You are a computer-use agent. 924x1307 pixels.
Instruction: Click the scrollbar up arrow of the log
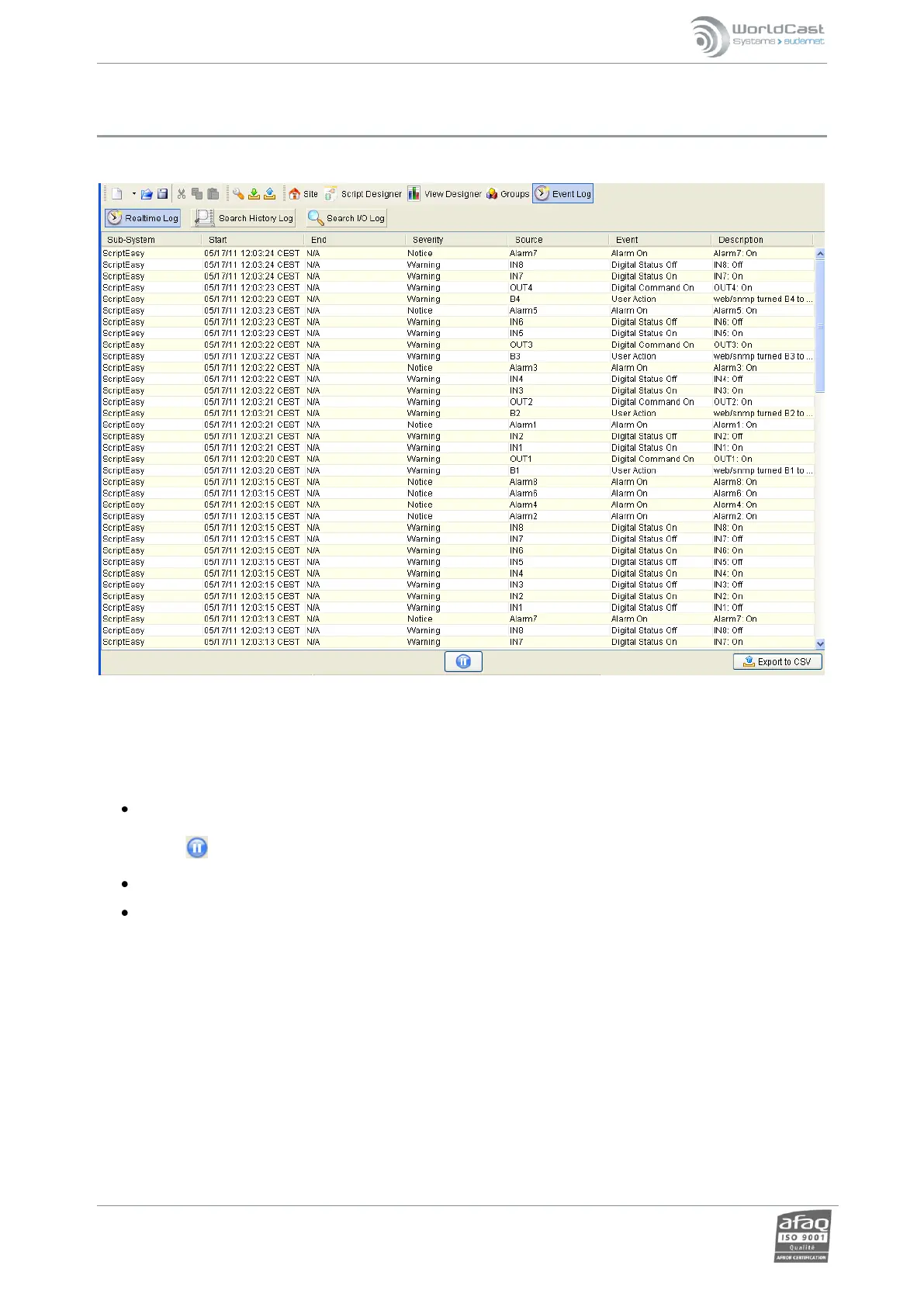[x=820, y=254]
